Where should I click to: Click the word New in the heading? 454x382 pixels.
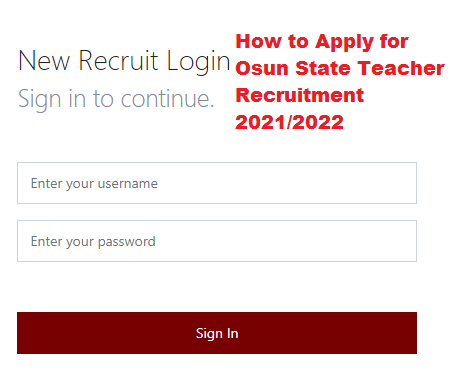click(x=44, y=61)
